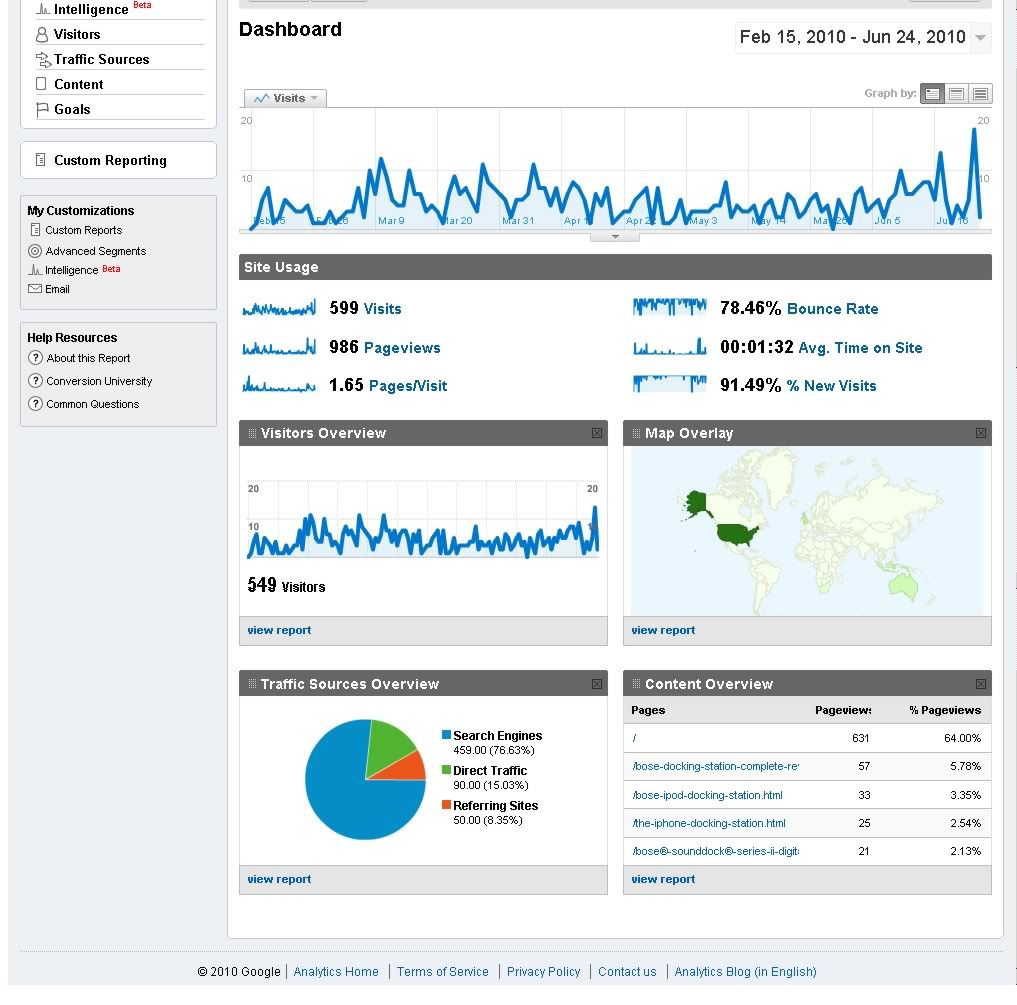Close the Visitors Overview widget
The height and width of the screenshot is (1005, 1017).
coord(597,433)
